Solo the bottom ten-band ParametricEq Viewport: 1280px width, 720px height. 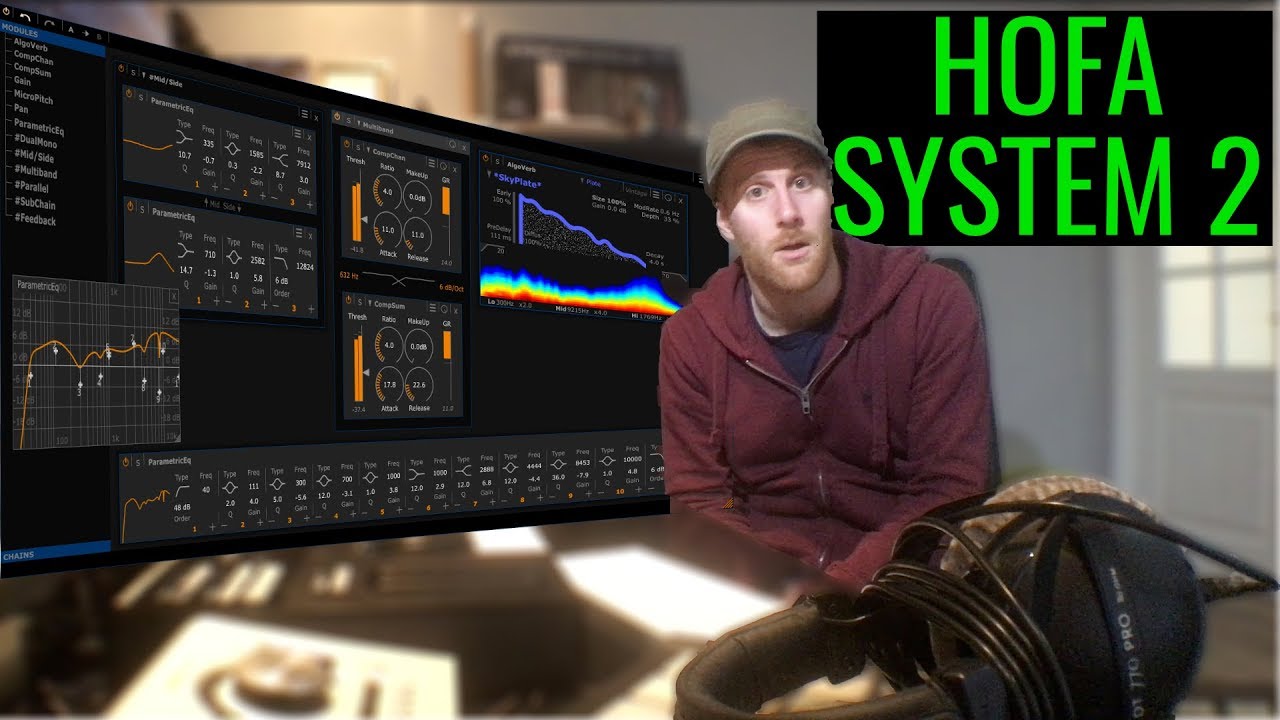[x=138, y=462]
